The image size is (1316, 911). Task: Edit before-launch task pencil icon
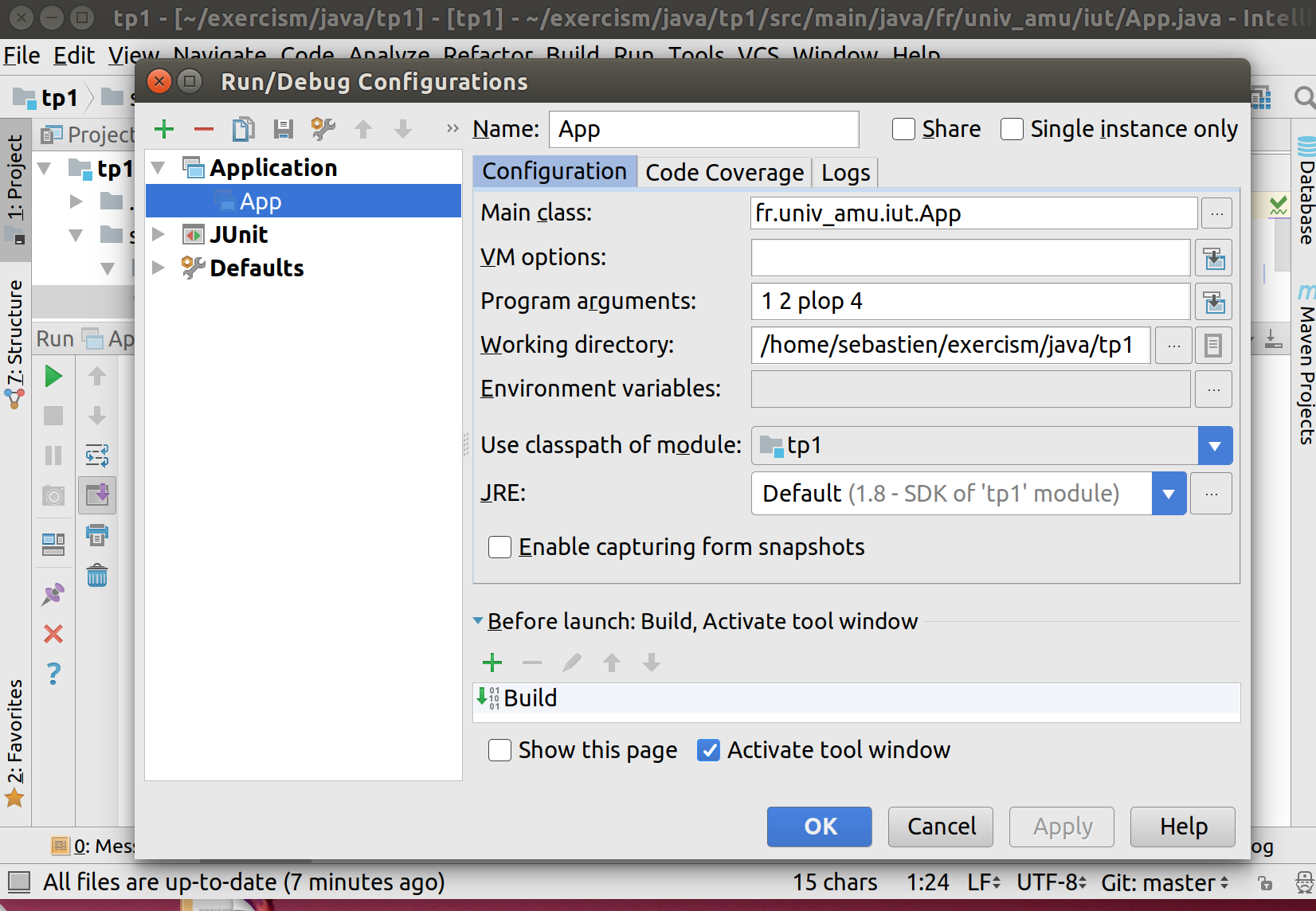tap(572, 663)
